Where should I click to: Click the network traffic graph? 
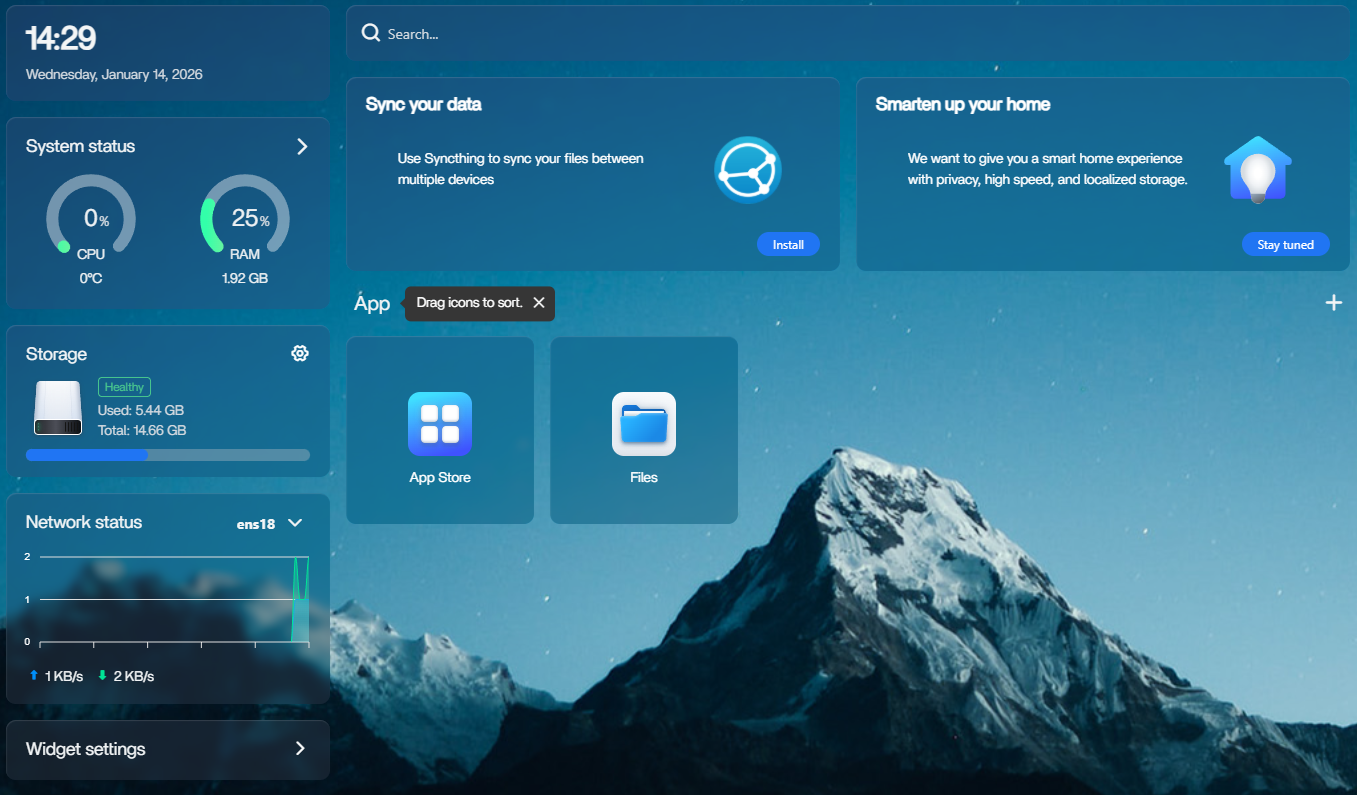tap(168, 599)
